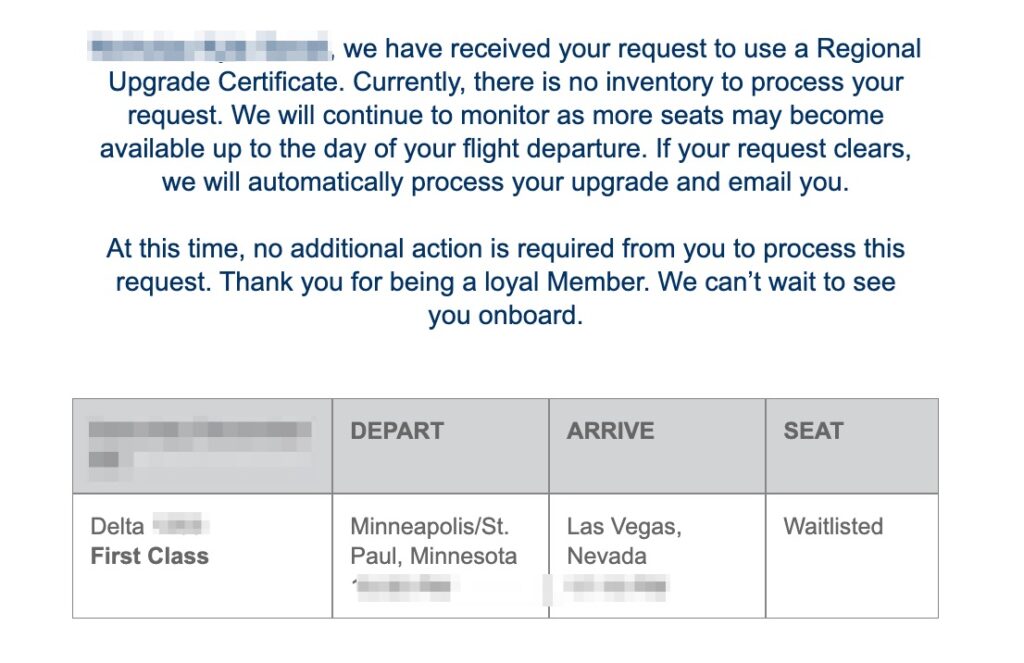Click the "First Class" cabin label

[150, 556]
